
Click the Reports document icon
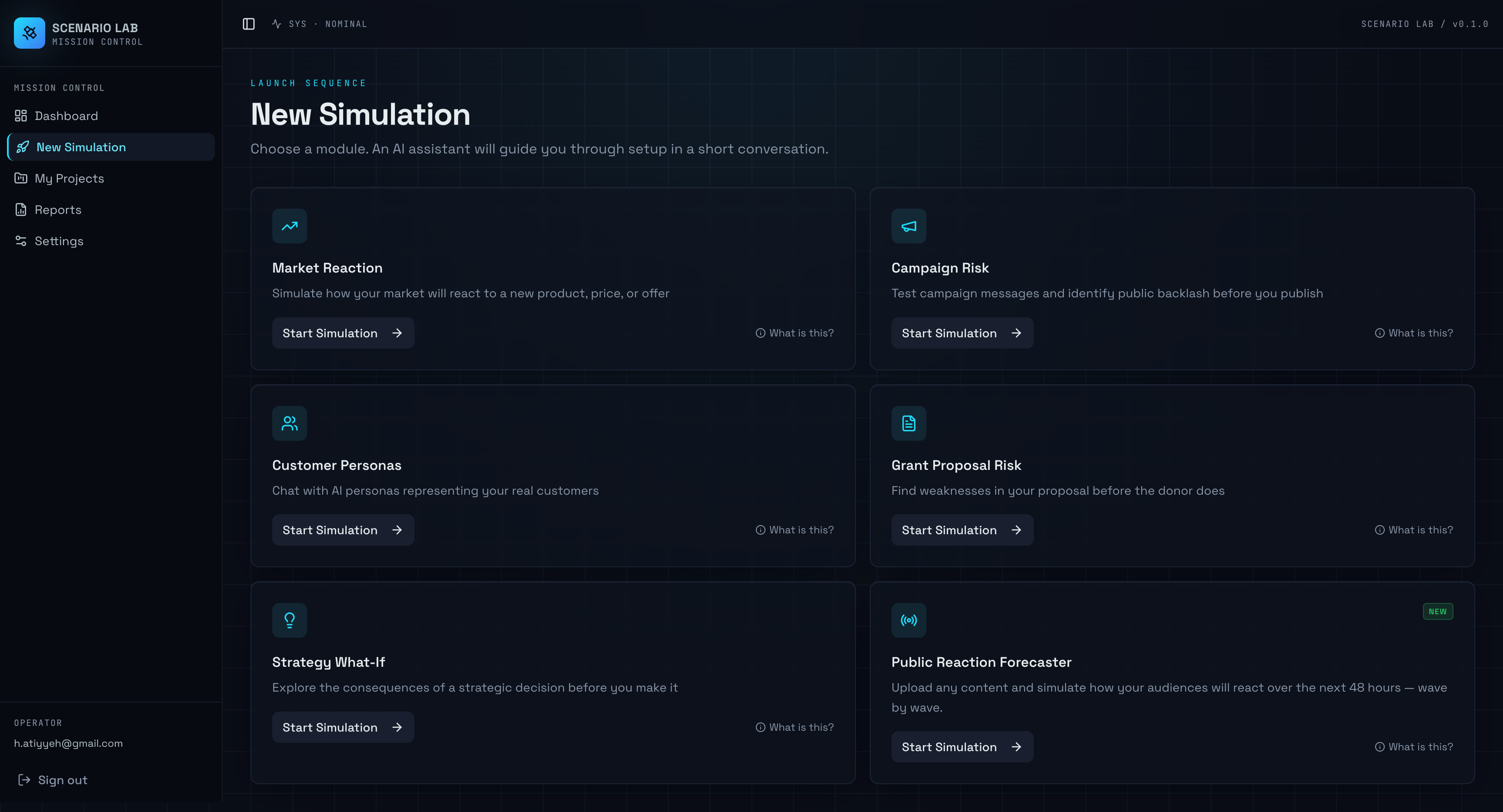pos(21,210)
